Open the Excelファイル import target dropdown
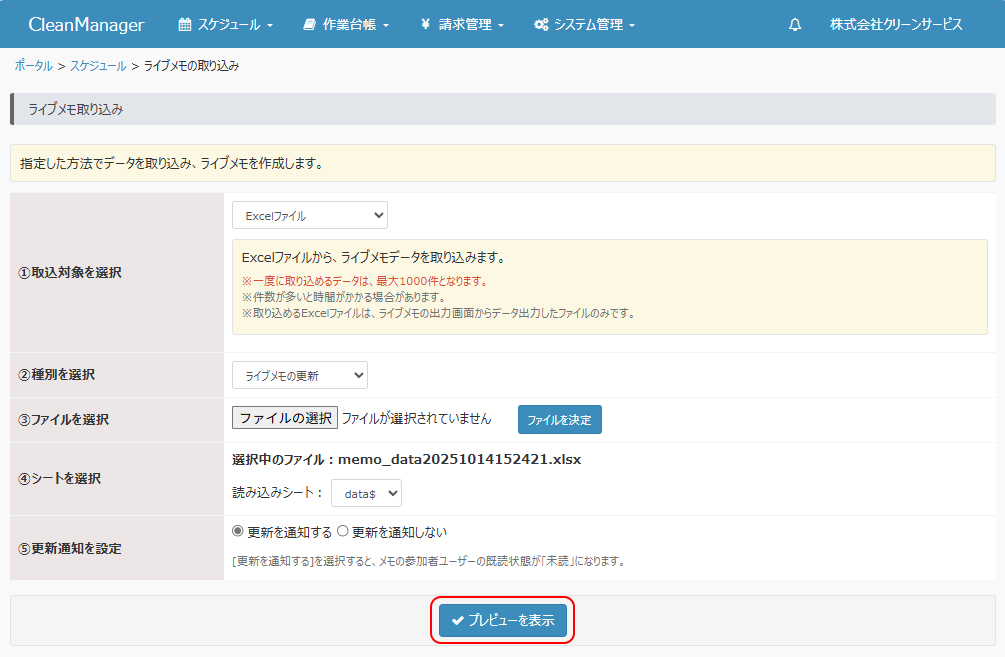The height and width of the screenshot is (657, 1005). tap(309, 215)
